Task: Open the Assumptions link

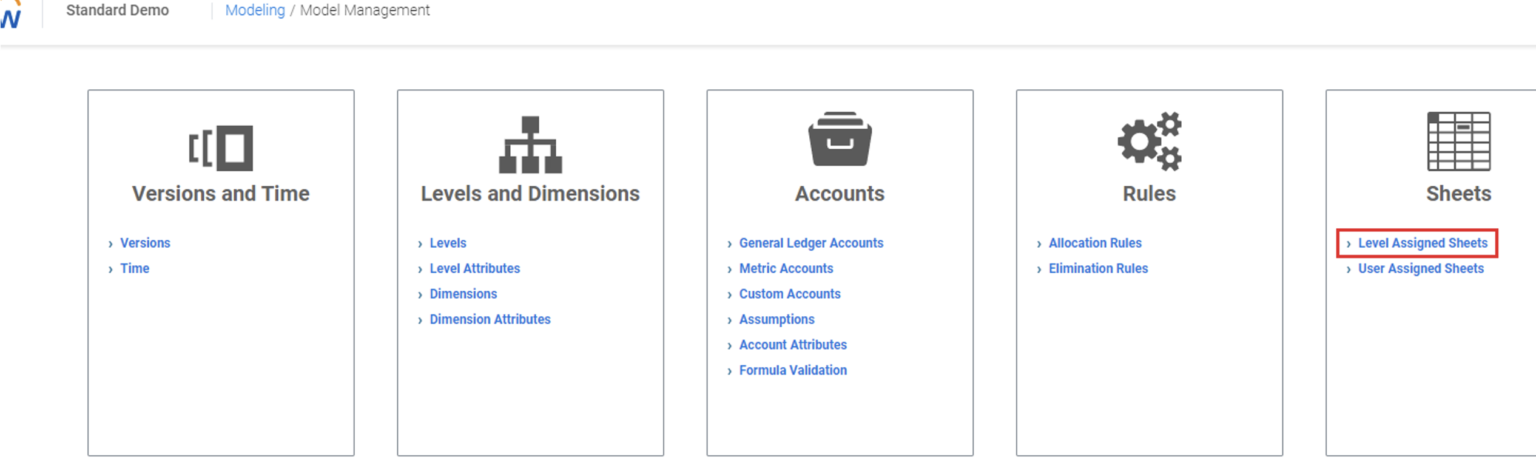Action: (776, 320)
